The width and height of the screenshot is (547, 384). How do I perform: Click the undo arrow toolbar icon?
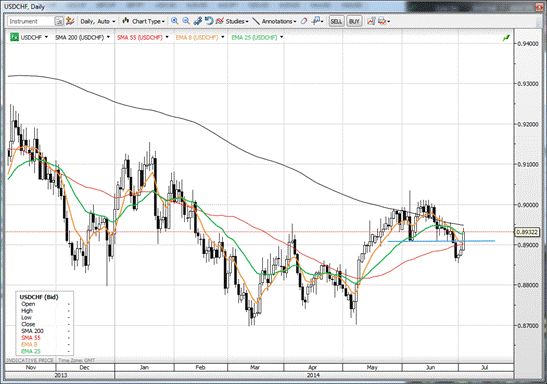point(209,21)
